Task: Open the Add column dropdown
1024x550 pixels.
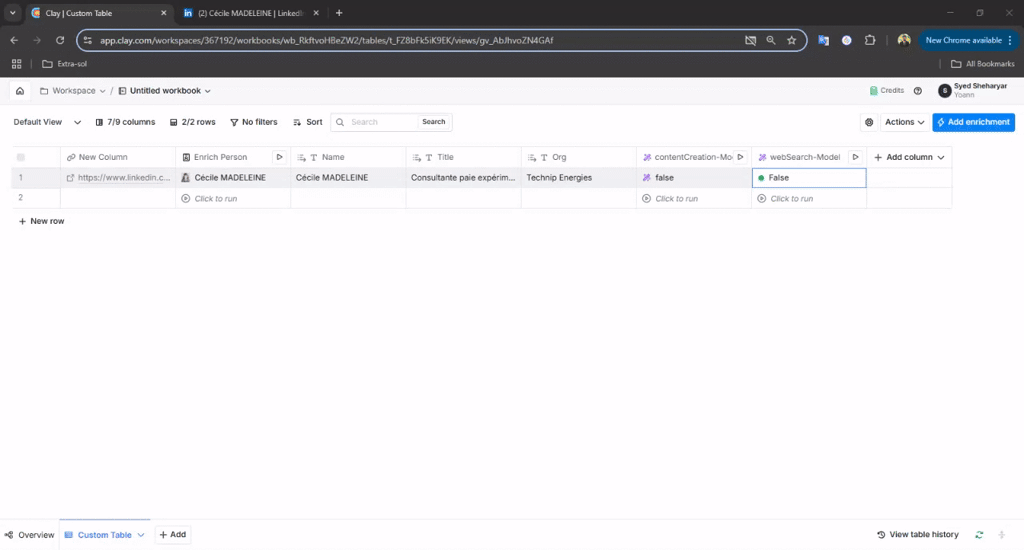Action: 909,157
